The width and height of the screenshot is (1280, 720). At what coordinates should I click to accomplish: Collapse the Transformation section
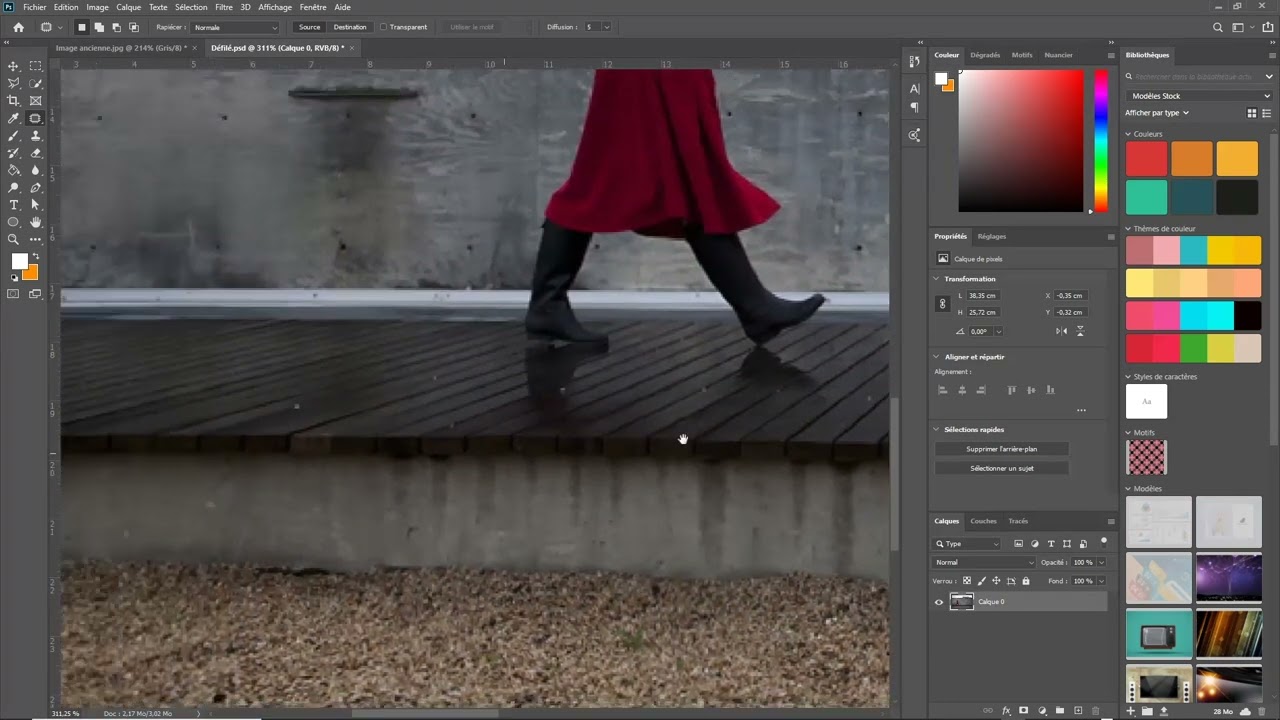tap(937, 279)
